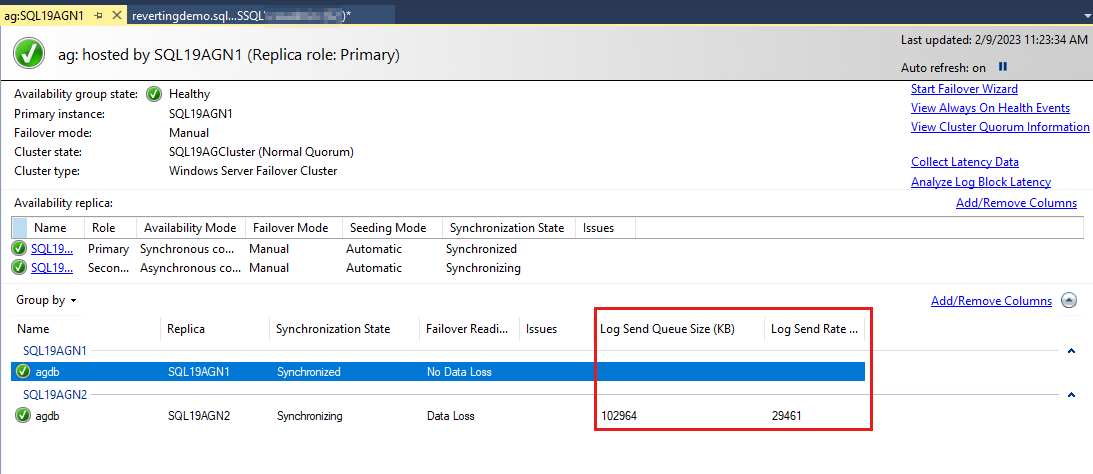The image size is (1093, 474).
Task: Click the Analyze Log Block Latency link
Action: 980,182
